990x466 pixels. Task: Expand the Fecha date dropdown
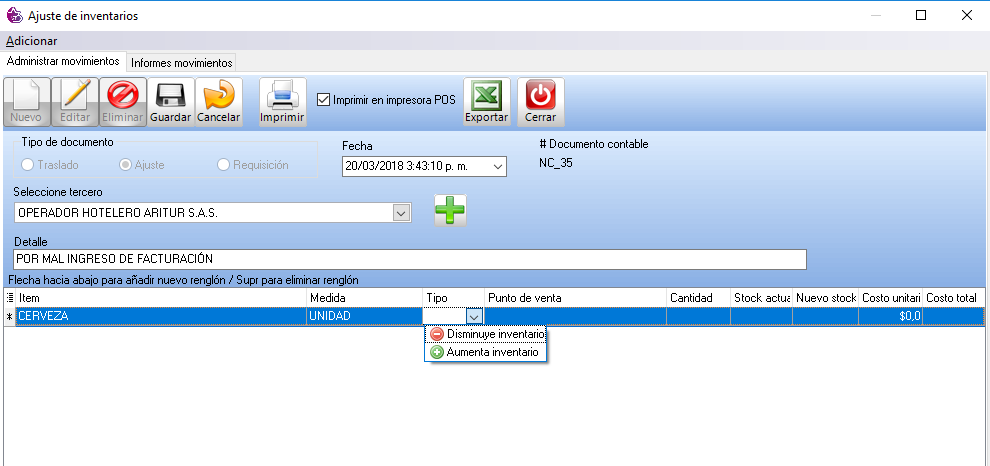coord(498,166)
